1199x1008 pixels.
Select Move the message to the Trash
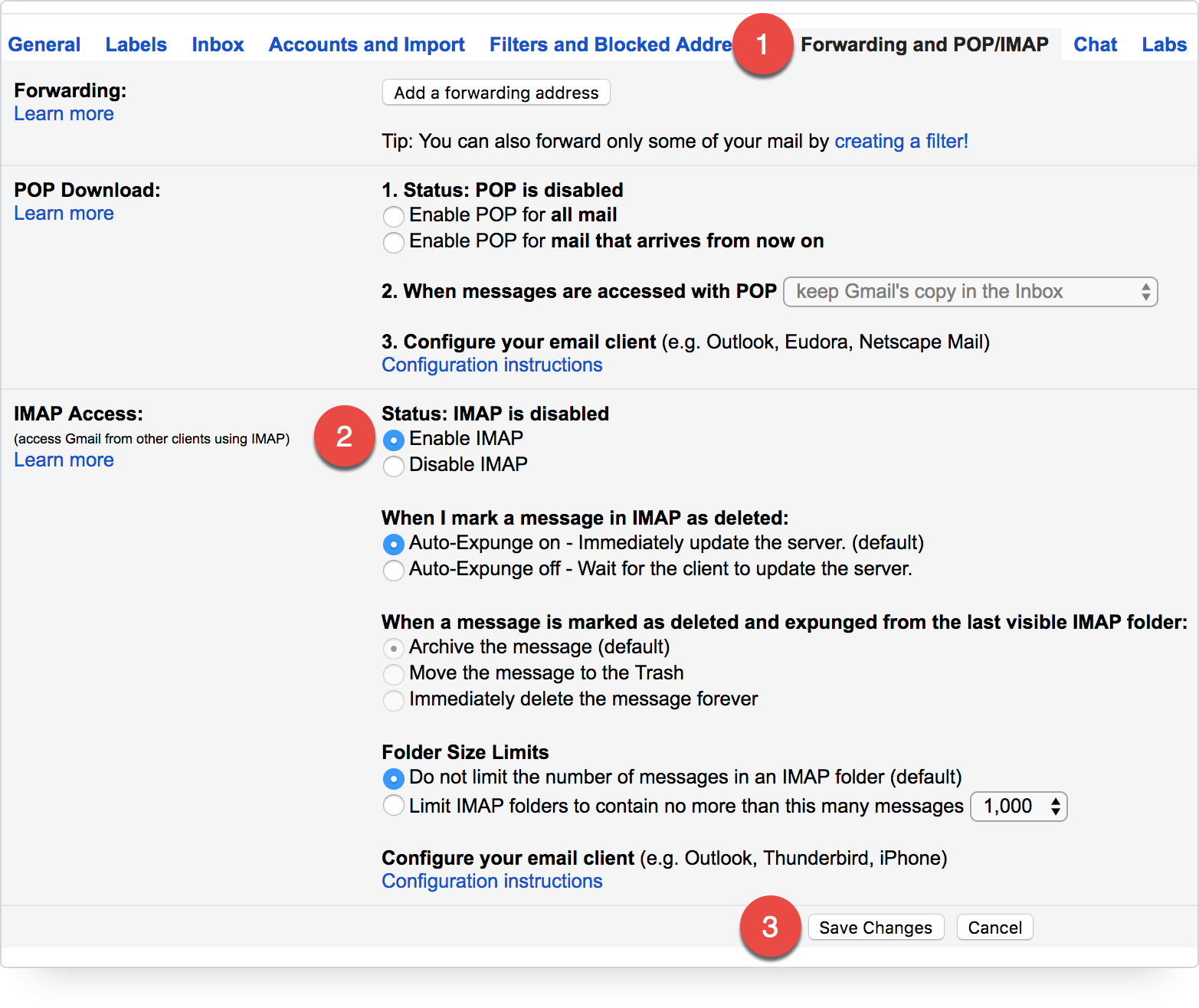pos(393,674)
